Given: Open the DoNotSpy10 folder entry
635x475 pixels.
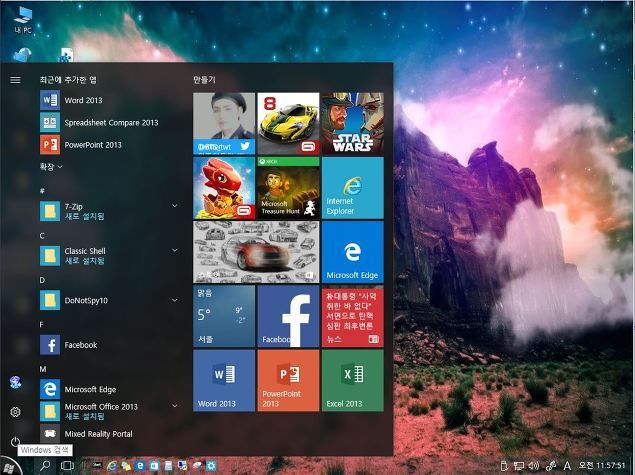Looking at the screenshot, I should (x=109, y=300).
